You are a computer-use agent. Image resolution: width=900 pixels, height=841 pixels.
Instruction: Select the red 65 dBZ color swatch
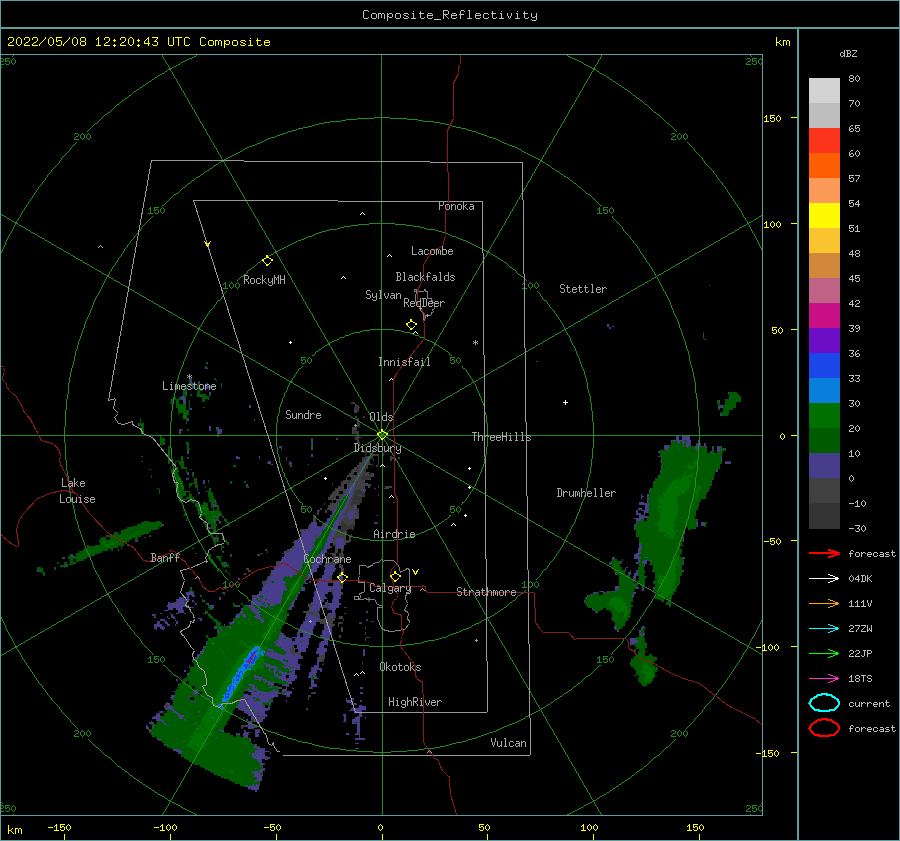[x=824, y=140]
